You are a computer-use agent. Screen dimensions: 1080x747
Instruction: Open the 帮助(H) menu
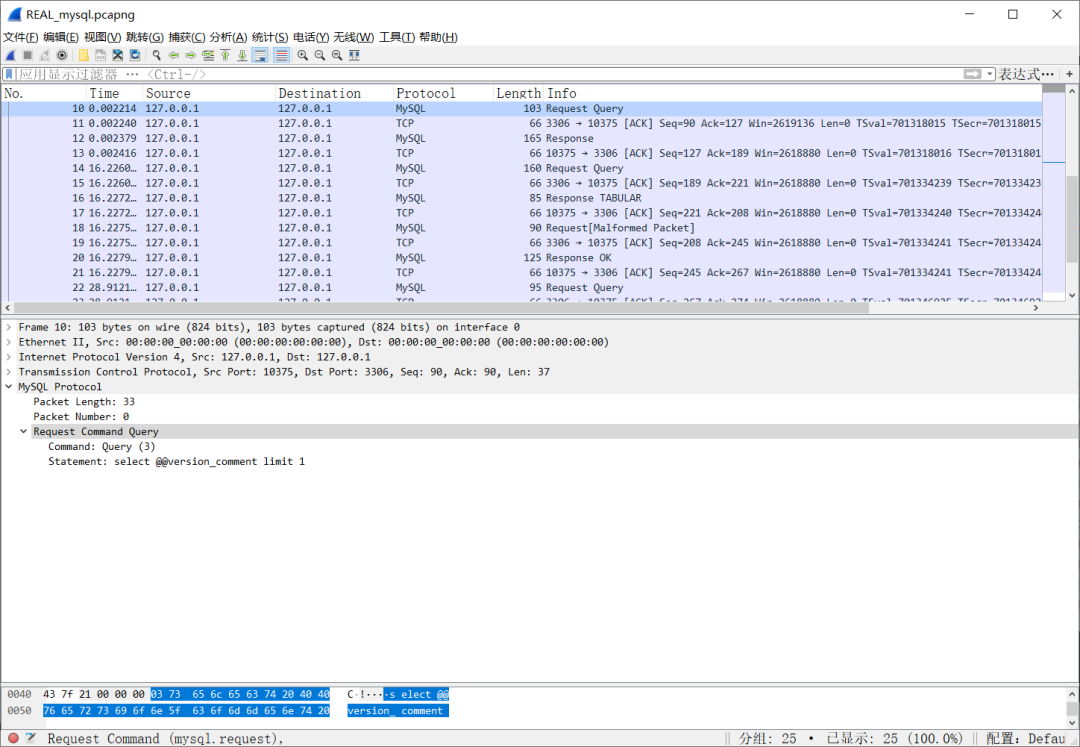click(x=438, y=37)
